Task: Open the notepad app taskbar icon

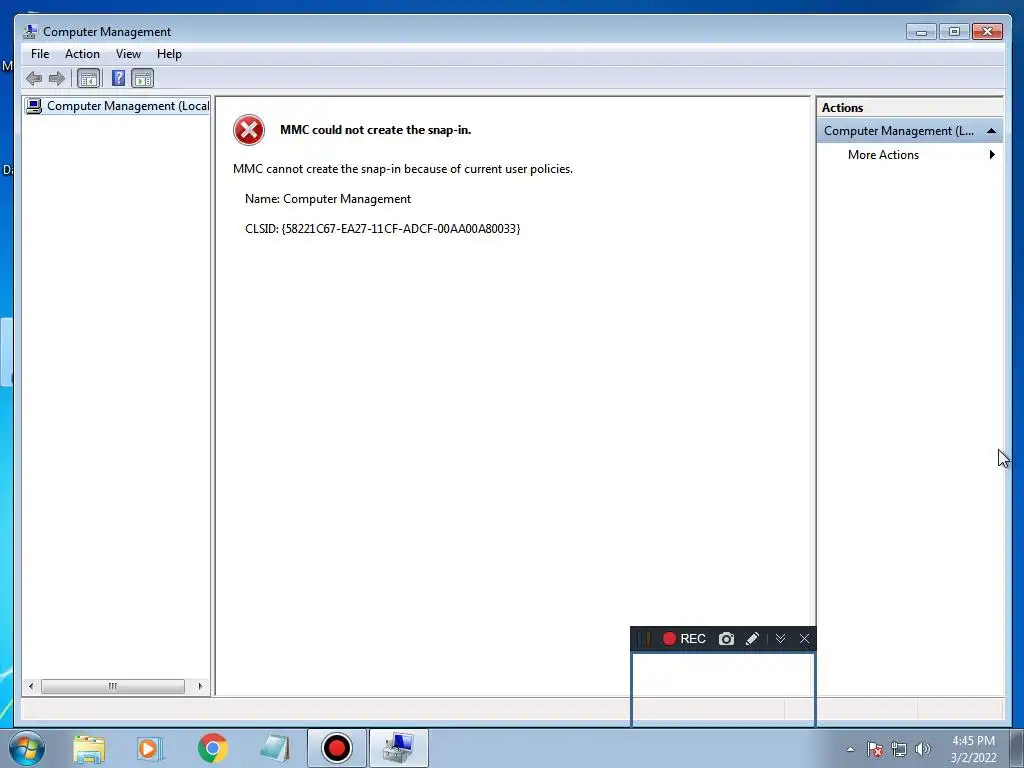Action: 275,749
